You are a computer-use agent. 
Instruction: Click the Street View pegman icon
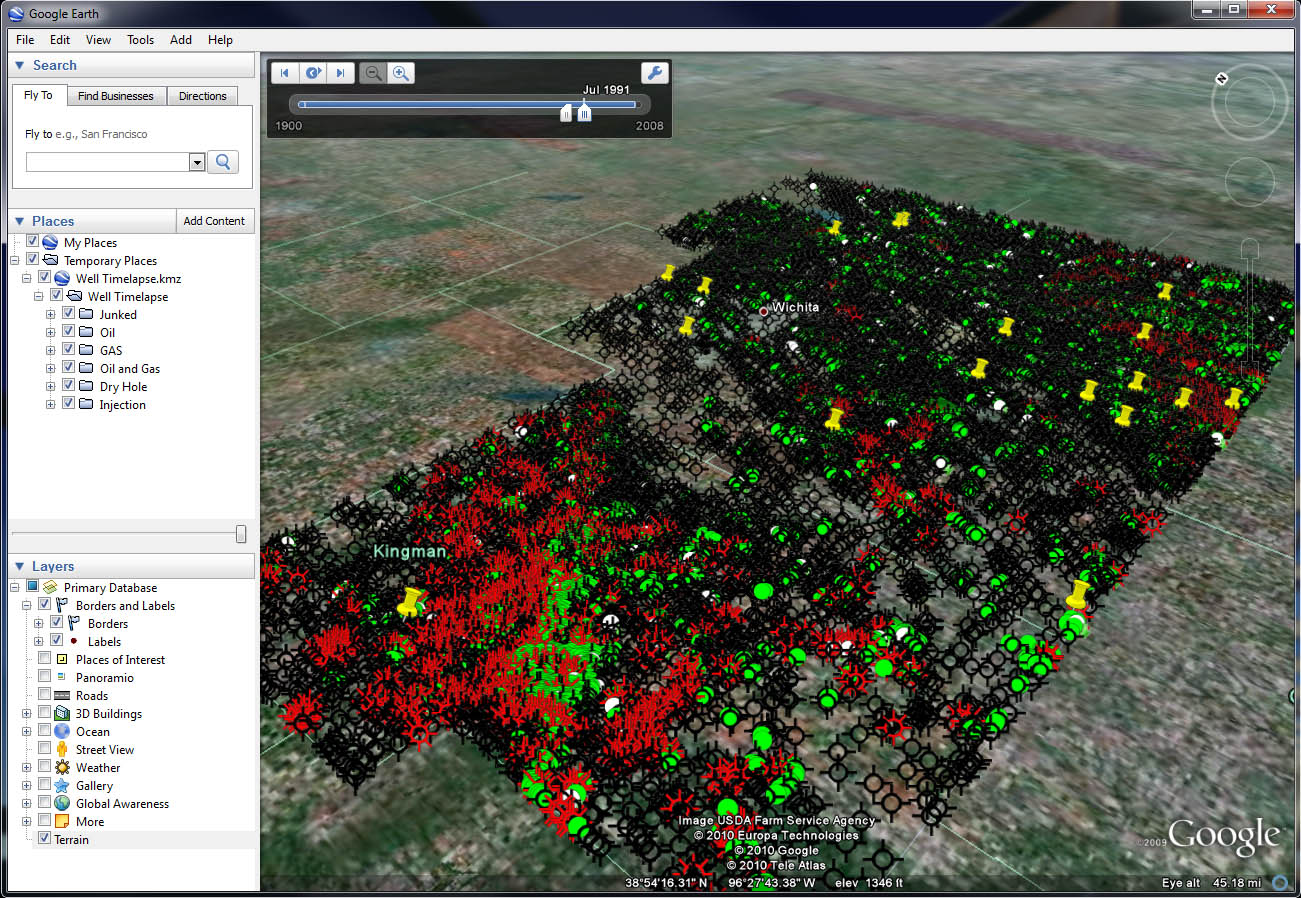(62, 750)
